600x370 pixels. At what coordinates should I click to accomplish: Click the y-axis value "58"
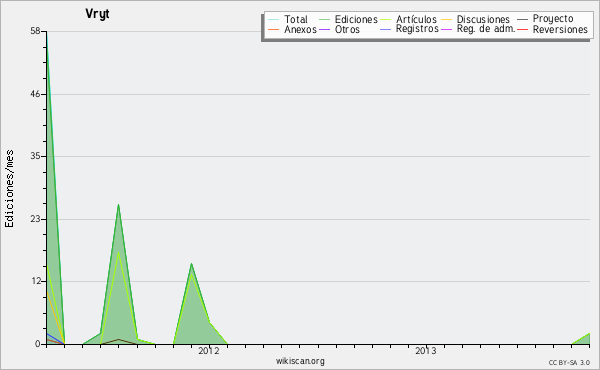35,31
